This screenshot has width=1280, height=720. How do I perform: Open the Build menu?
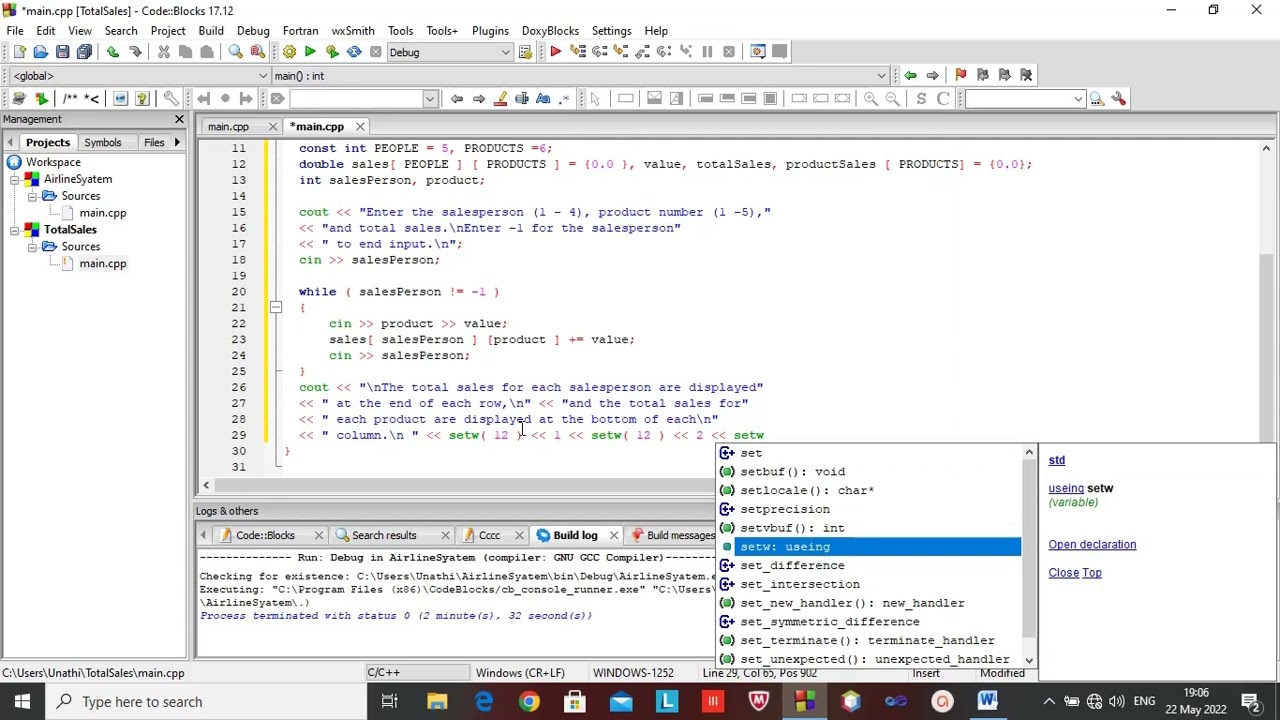tap(211, 31)
